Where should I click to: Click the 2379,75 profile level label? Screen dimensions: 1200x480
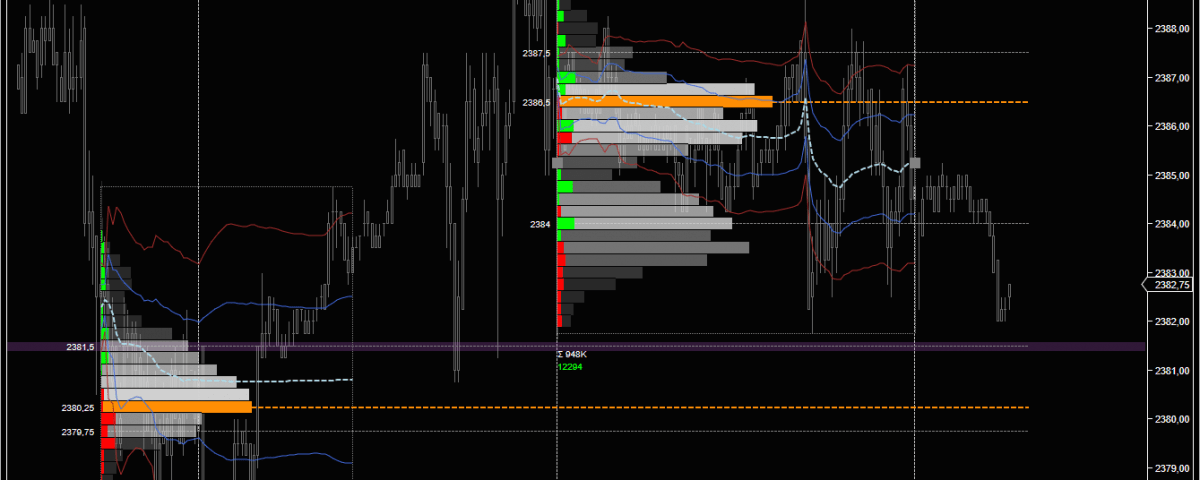78,432
